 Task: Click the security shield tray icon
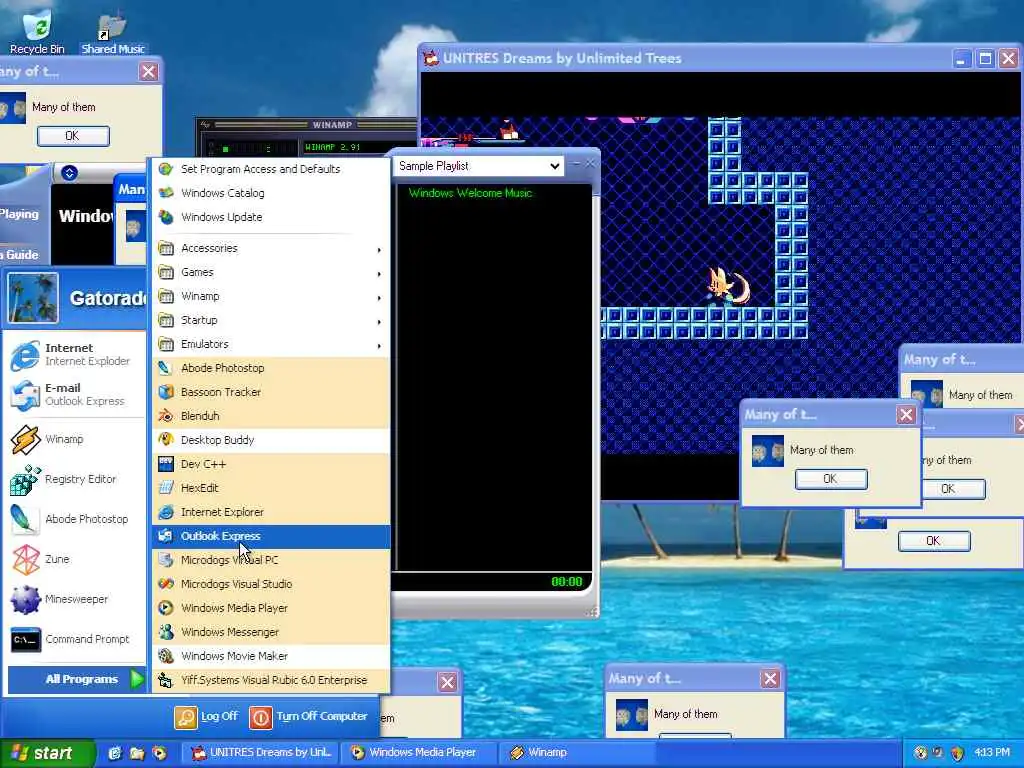click(x=957, y=753)
